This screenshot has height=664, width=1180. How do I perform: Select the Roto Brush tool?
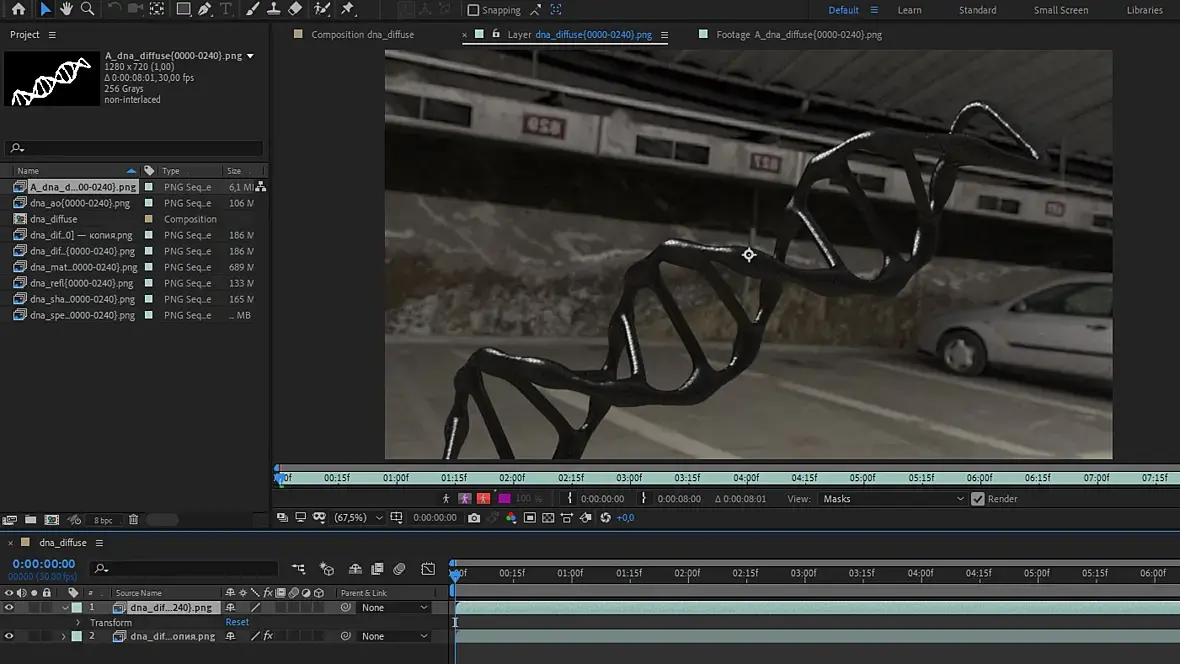tap(322, 9)
